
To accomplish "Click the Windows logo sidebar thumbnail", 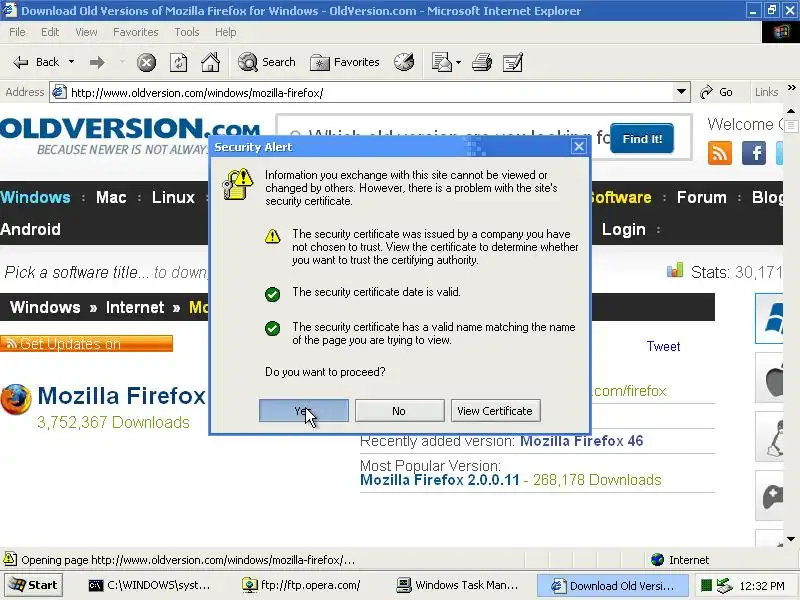I will point(769,318).
